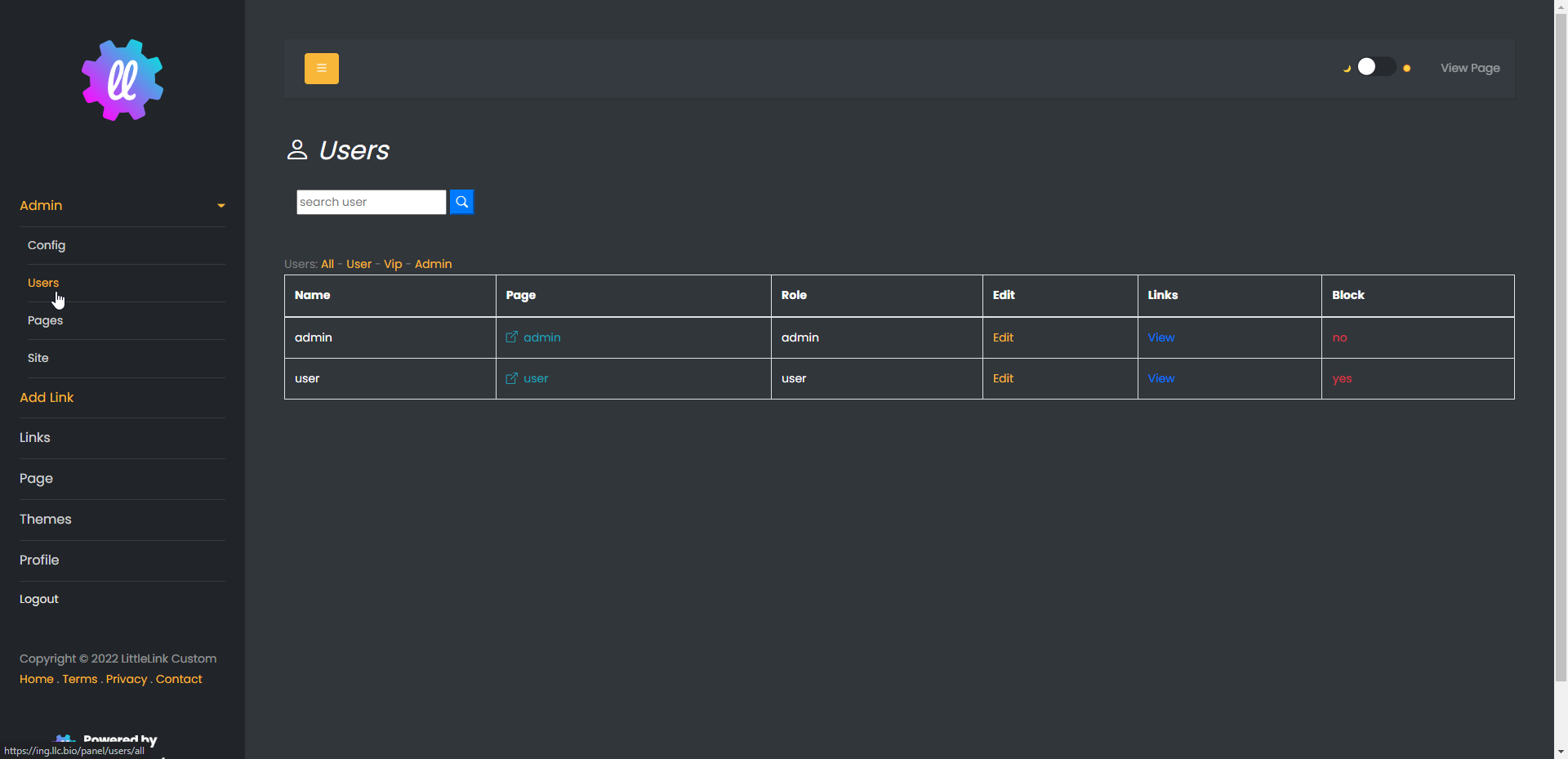Focus the search user input field
Viewport: 1568px width, 759px height.
371,202
